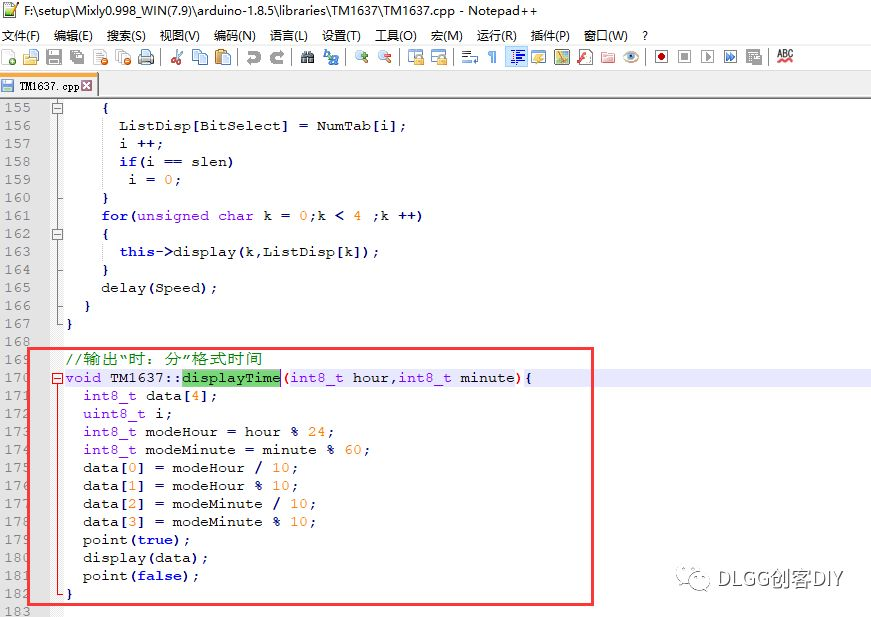Image resolution: width=871 pixels, height=617 pixels.
Task: Open the 语言(L) menu
Action: tap(288, 35)
